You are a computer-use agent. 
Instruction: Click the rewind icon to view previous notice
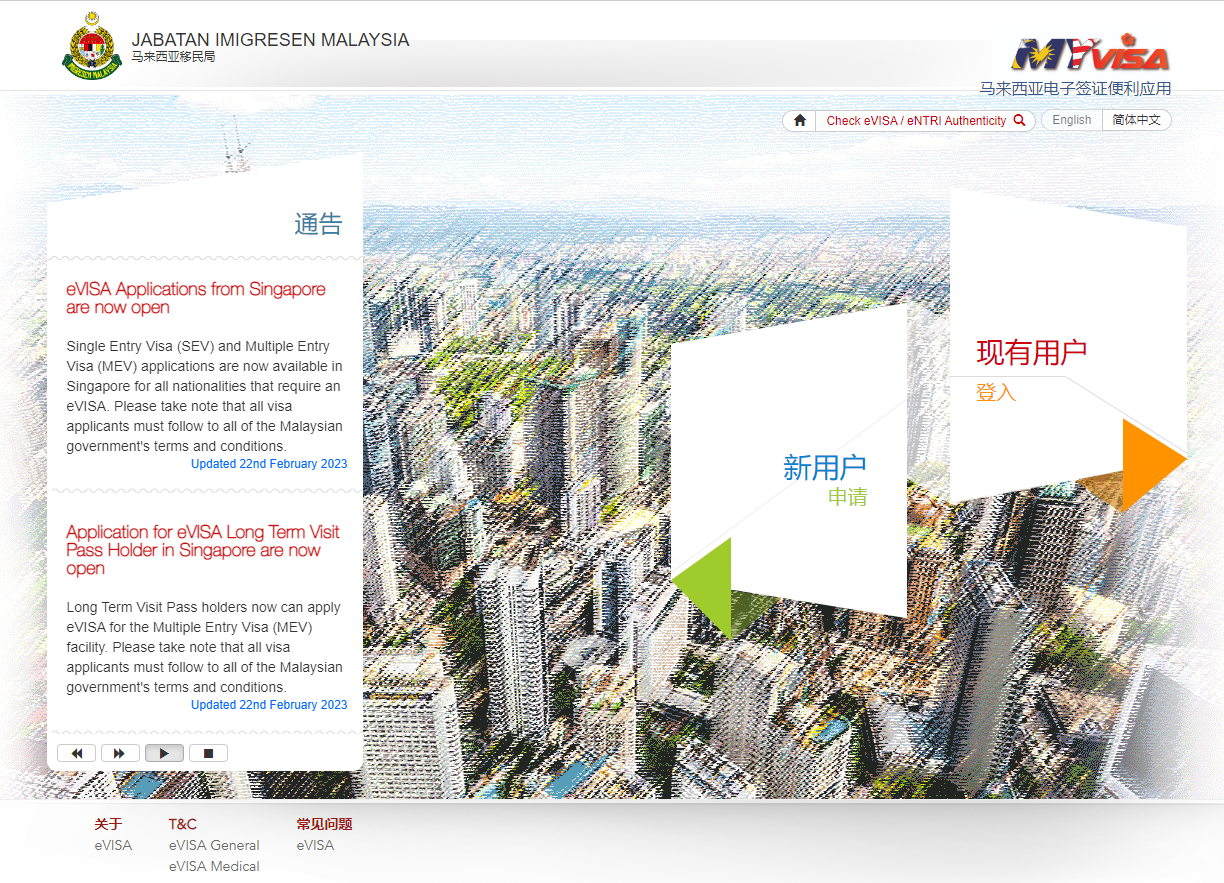tap(77, 752)
